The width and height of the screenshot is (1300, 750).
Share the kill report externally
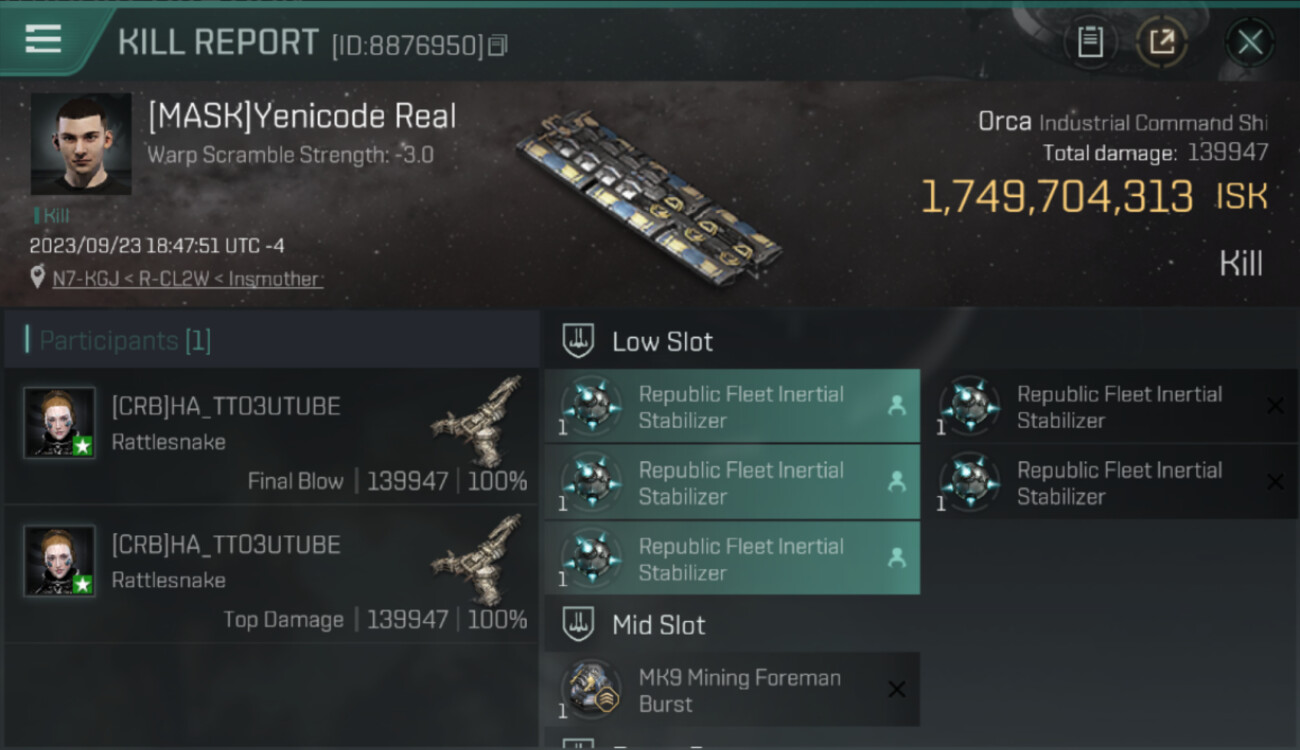point(1161,42)
